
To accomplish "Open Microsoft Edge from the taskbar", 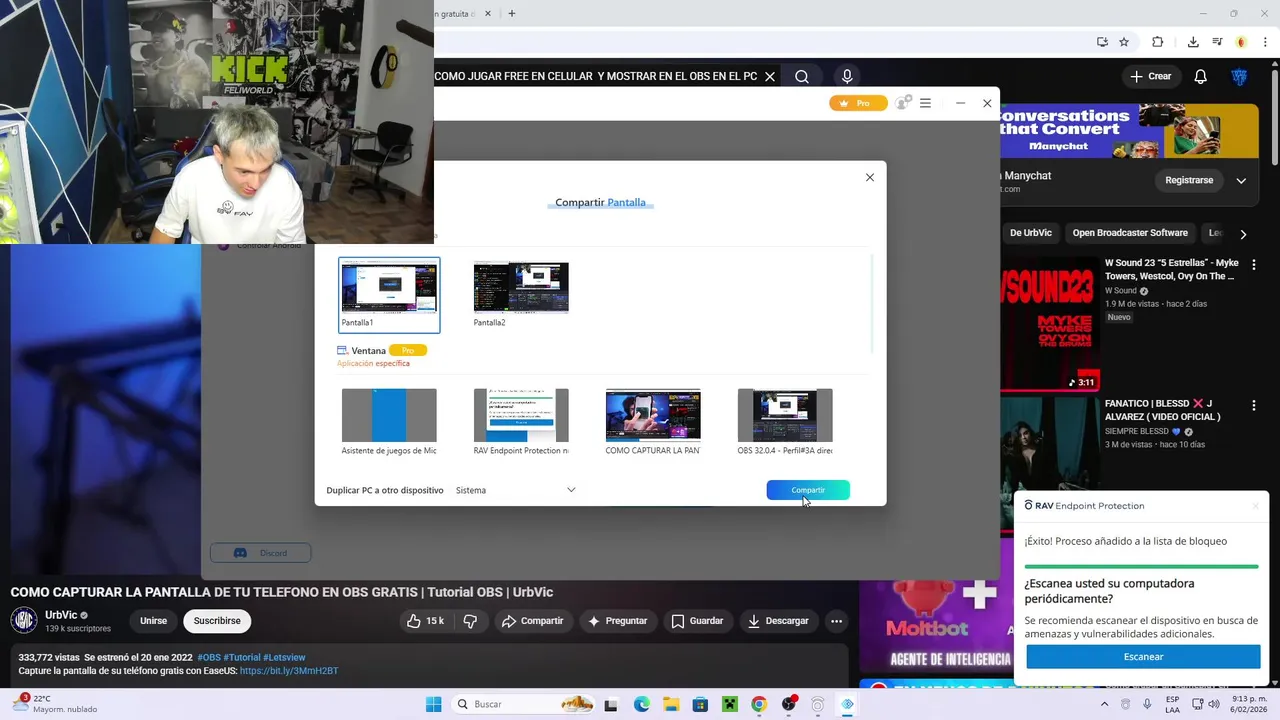I will (x=642, y=704).
